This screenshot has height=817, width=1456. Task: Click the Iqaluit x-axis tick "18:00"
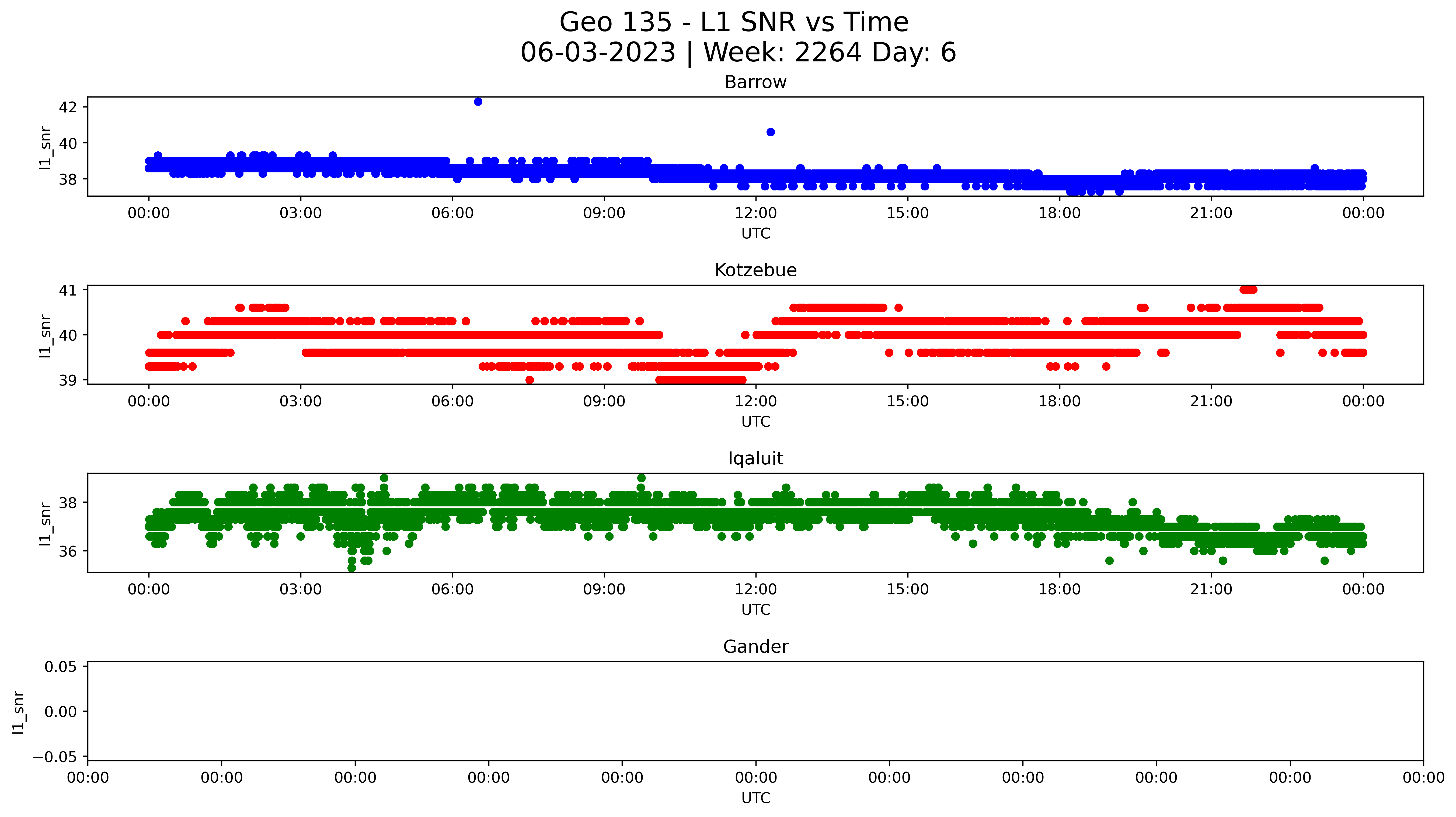click(1059, 589)
